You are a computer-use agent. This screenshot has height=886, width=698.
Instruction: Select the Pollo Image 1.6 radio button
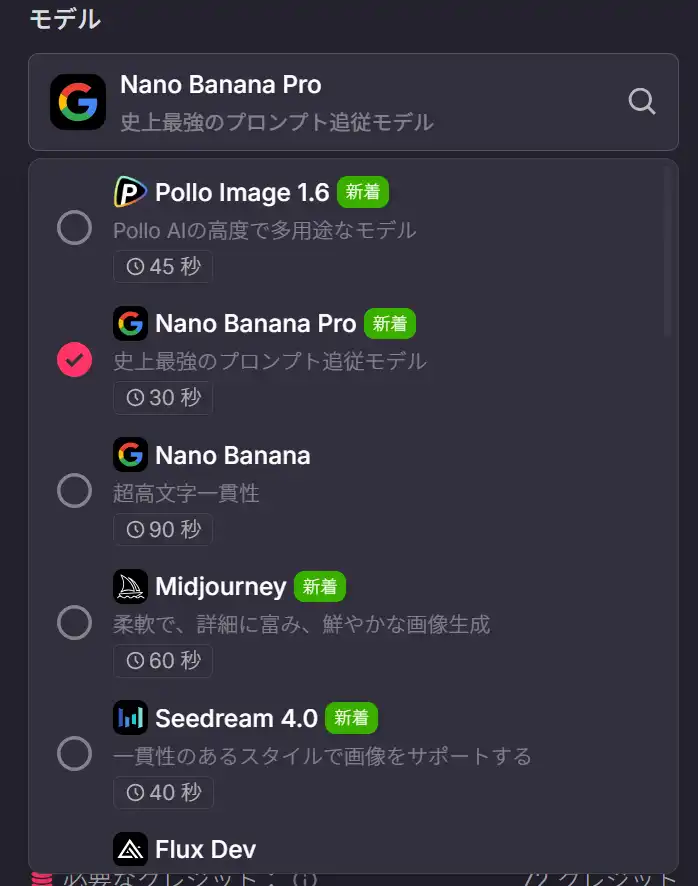pyautogui.click(x=74, y=228)
